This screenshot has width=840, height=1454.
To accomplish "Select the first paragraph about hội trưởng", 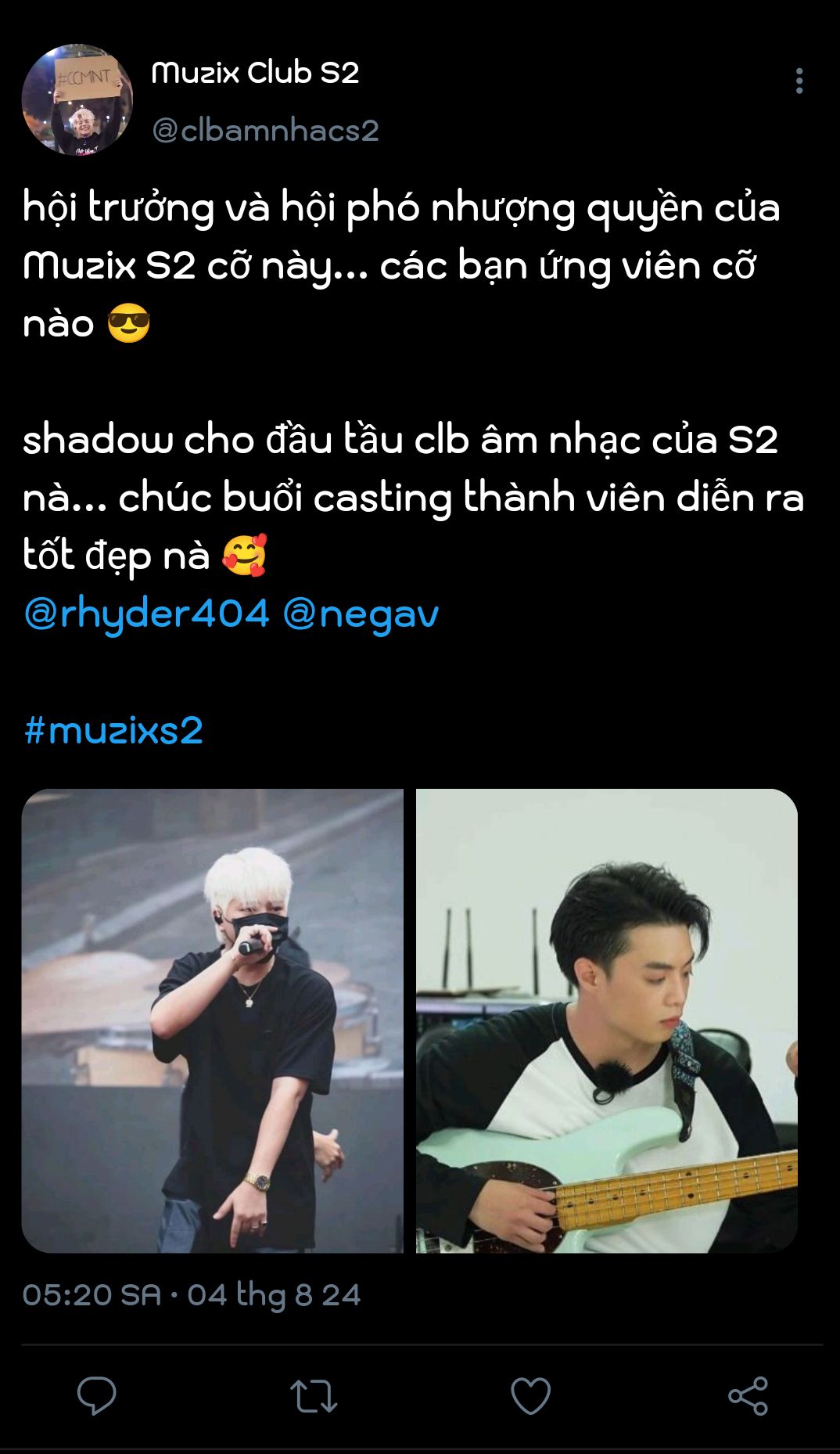I will (x=401, y=265).
